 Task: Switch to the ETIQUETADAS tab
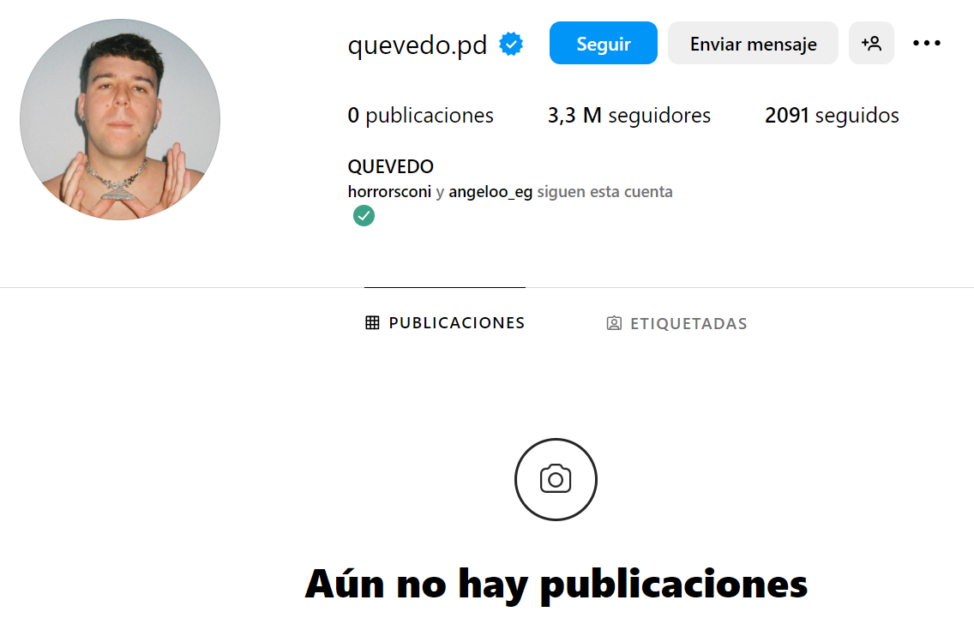[676, 323]
